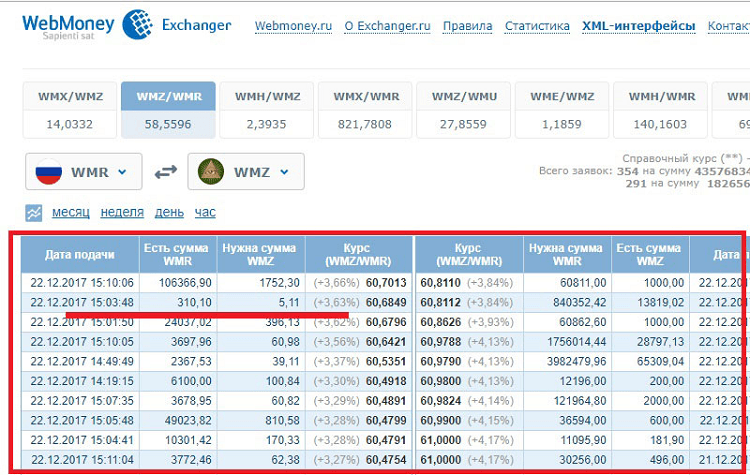Click the 60,6849 rate value
Image resolution: width=750 pixels, height=475 pixels.
(x=386, y=302)
